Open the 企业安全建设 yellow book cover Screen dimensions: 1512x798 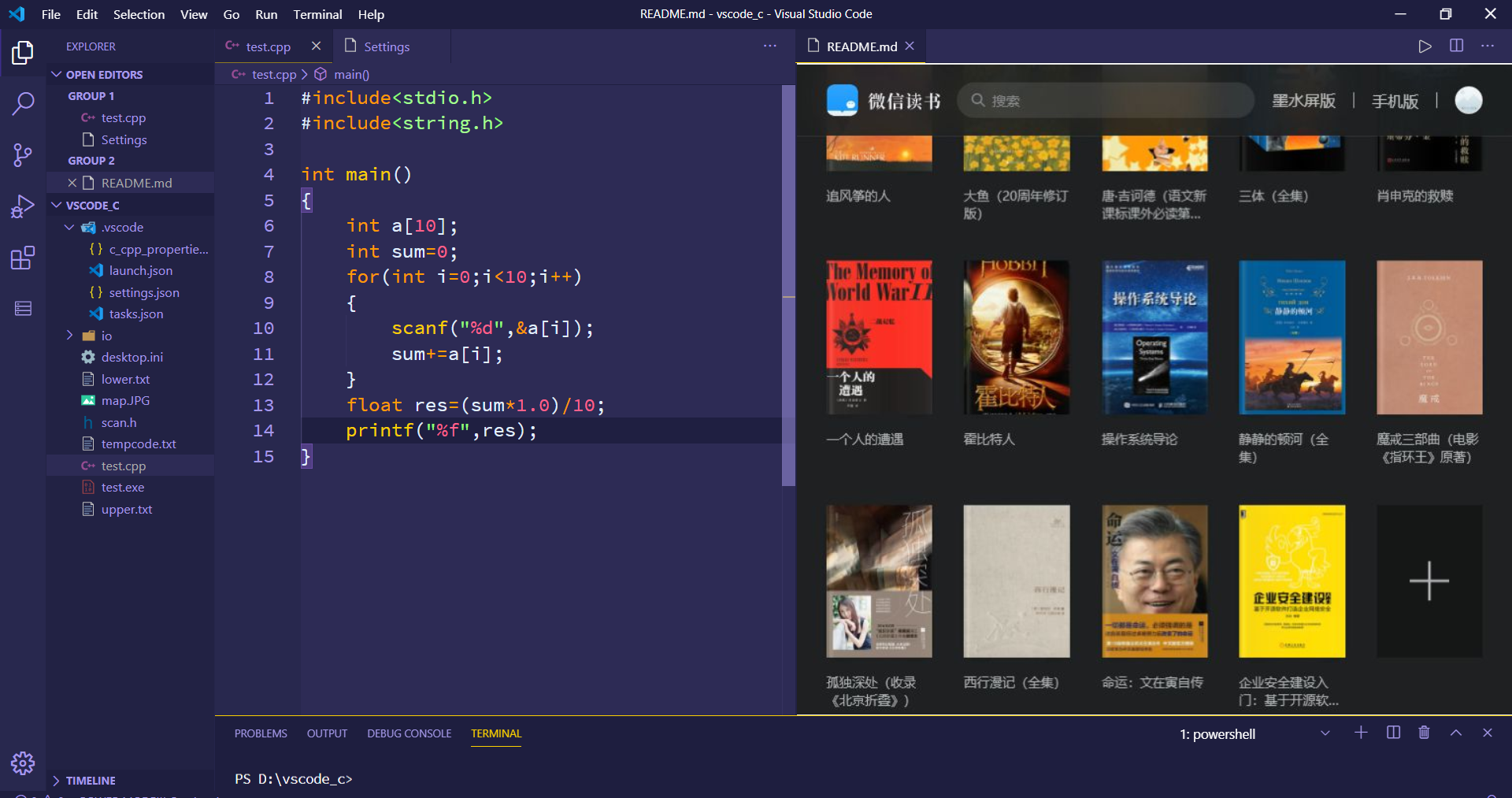click(x=1291, y=581)
